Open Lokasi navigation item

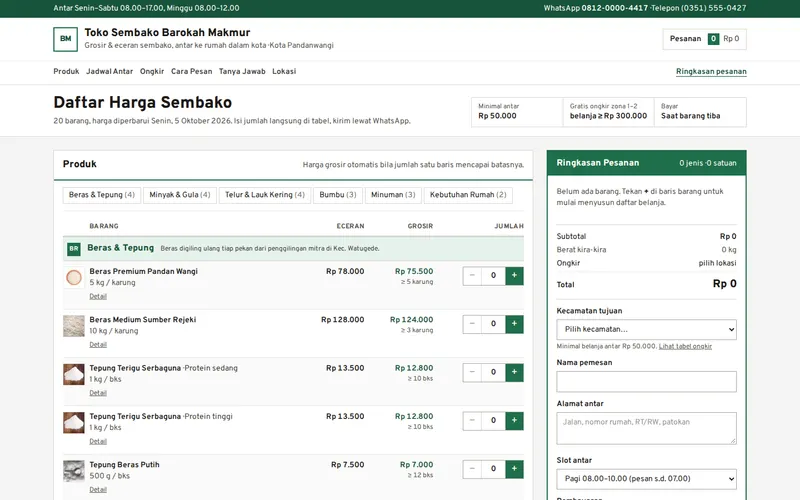pos(284,71)
